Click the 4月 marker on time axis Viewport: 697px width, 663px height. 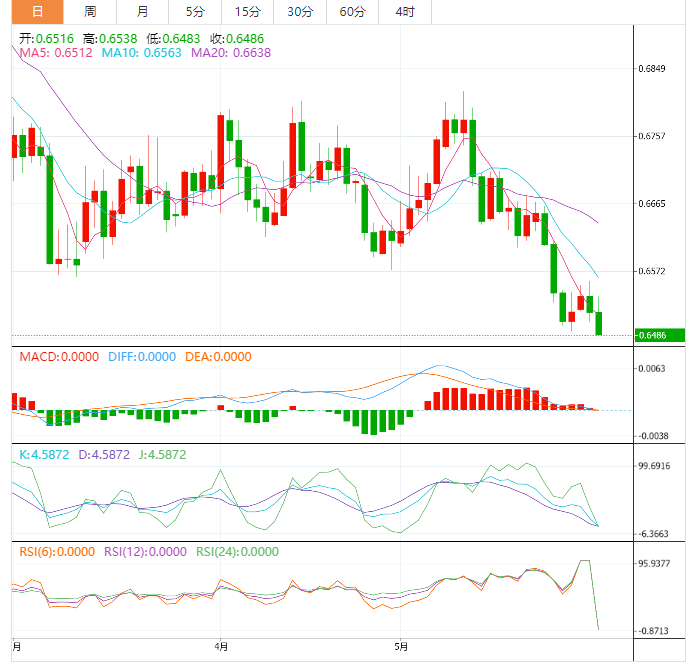(221, 647)
